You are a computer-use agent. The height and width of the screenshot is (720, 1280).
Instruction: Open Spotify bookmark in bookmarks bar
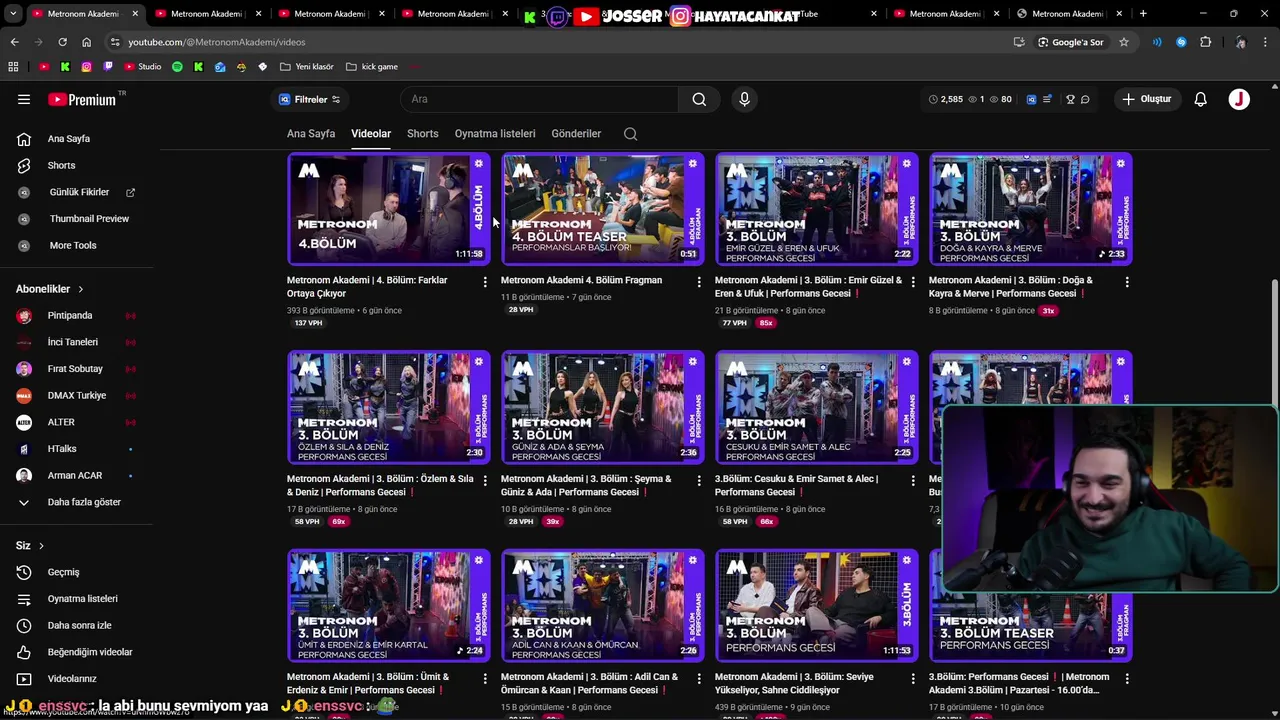coord(177,67)
